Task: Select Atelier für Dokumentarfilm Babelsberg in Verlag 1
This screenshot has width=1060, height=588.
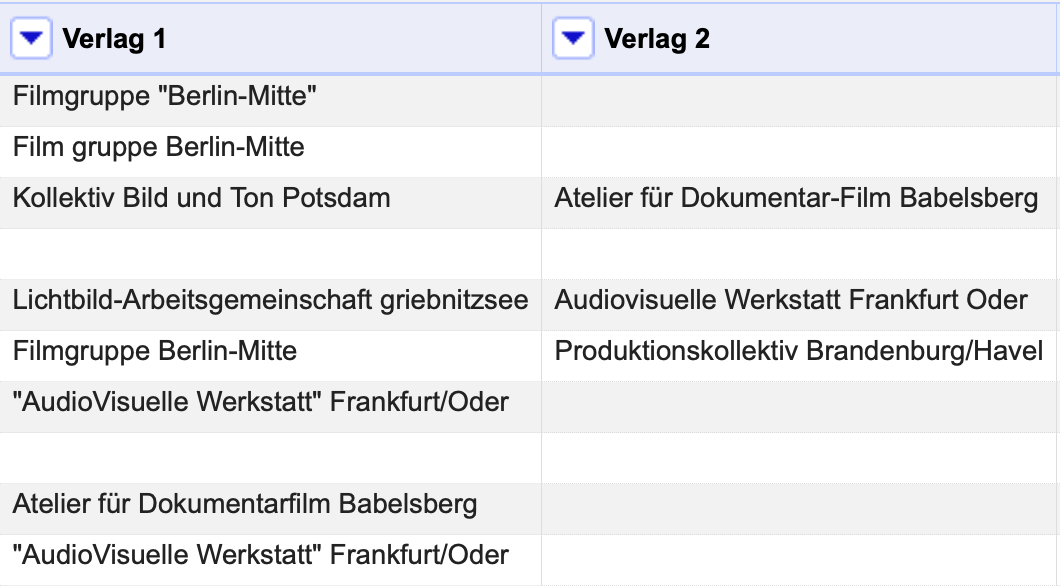Action: pos(245,504)
